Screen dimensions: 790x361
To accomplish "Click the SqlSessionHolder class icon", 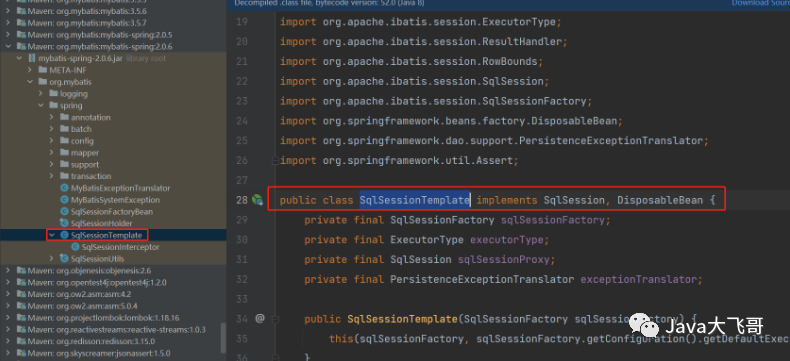I will [x=64, y=223].
